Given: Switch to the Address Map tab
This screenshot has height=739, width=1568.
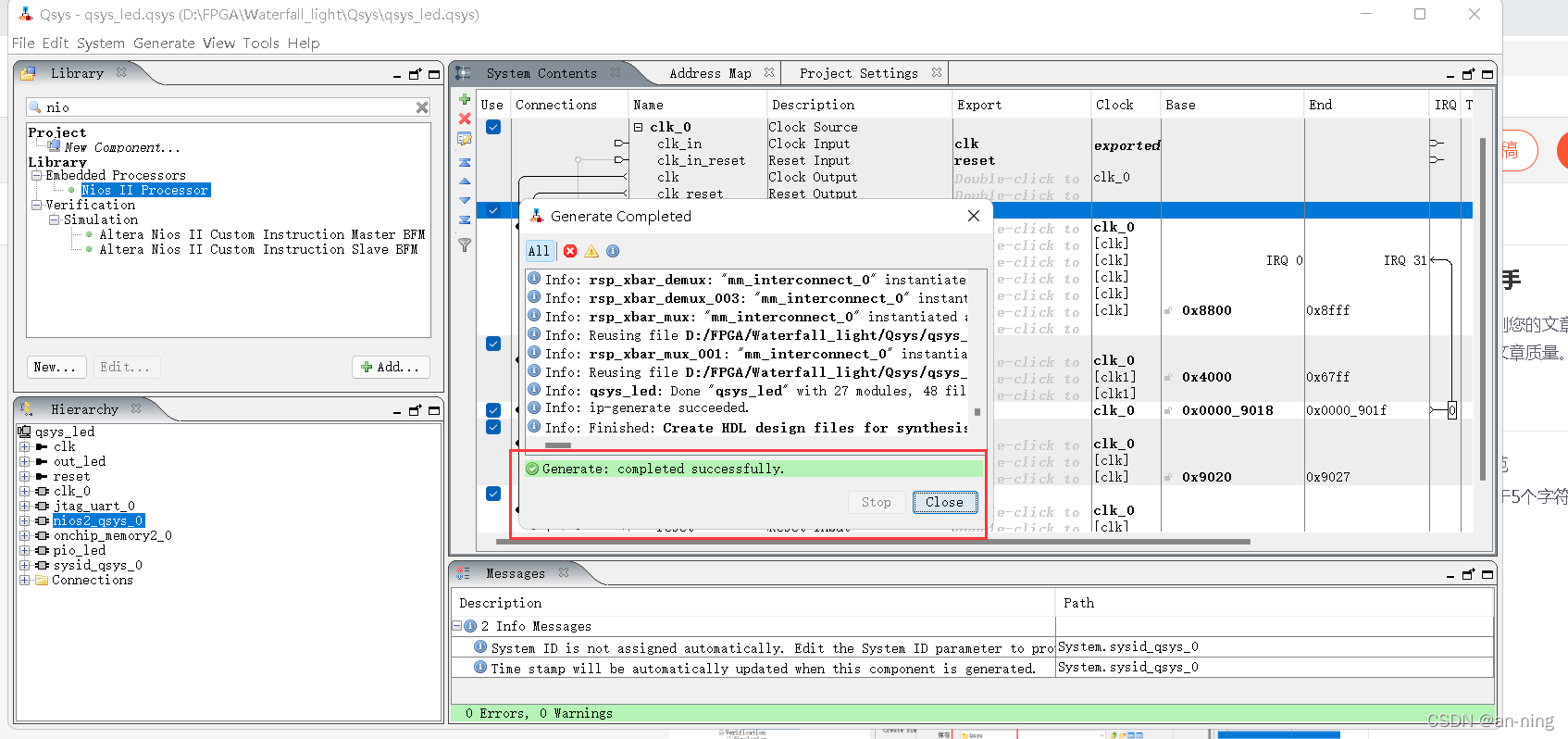Looking at the screenshot, I should (x=710, y=73).
